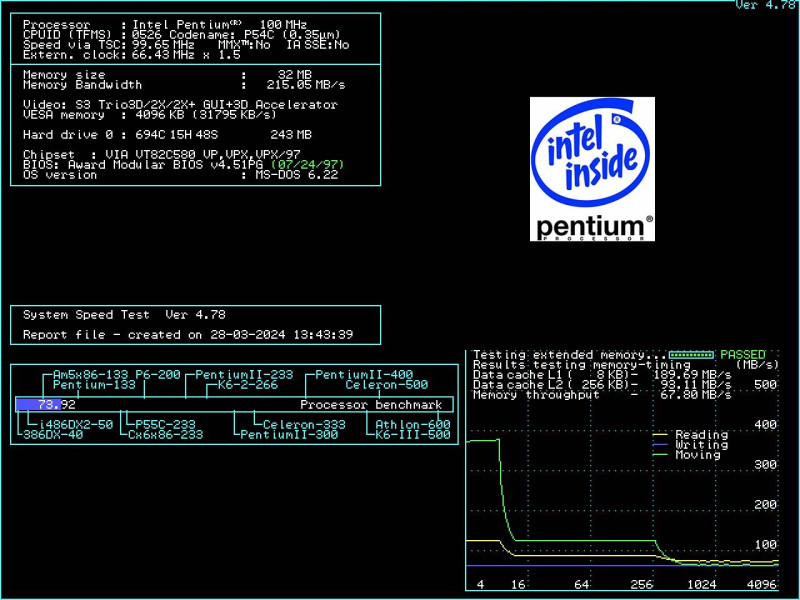Click the System Speed Test Ver 4.78 title

[124, 315]
